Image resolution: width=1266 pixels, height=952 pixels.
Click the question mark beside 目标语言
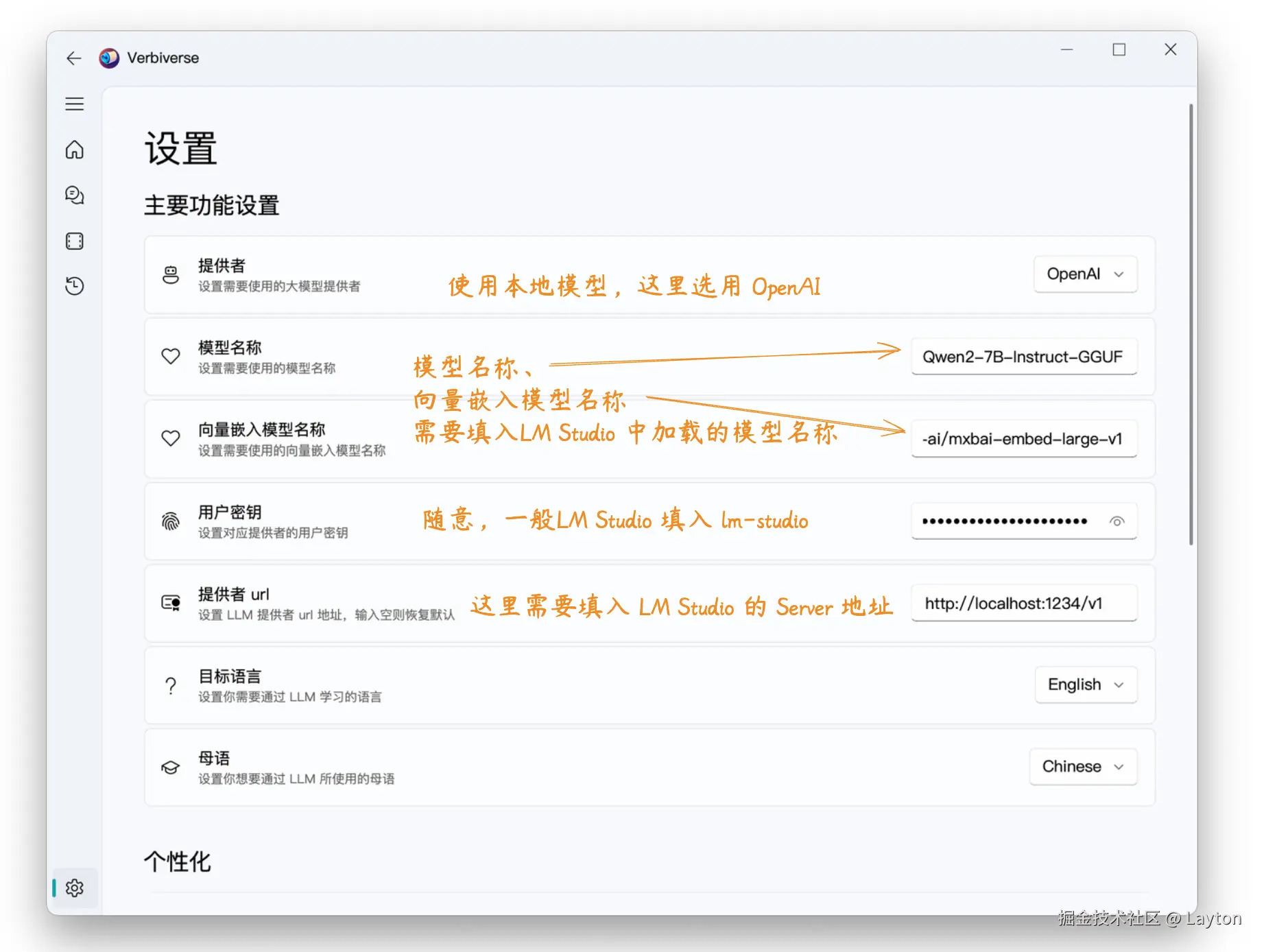171,685
